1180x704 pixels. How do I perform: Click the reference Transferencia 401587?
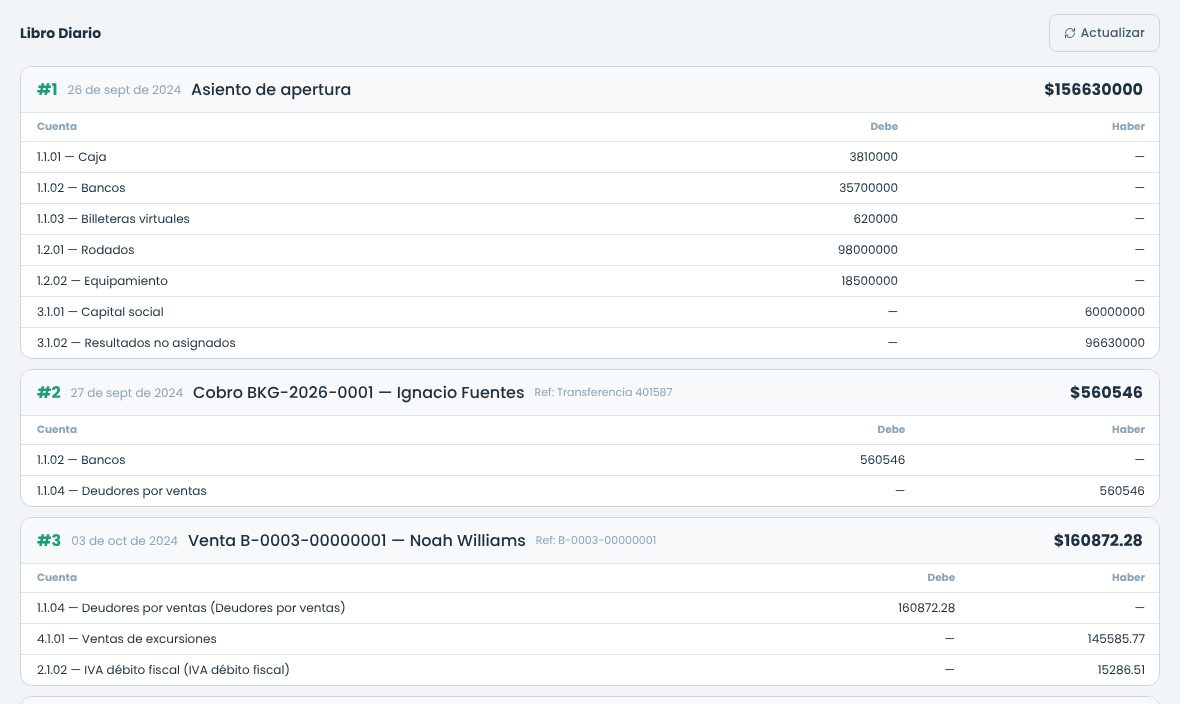click(604, 392)
